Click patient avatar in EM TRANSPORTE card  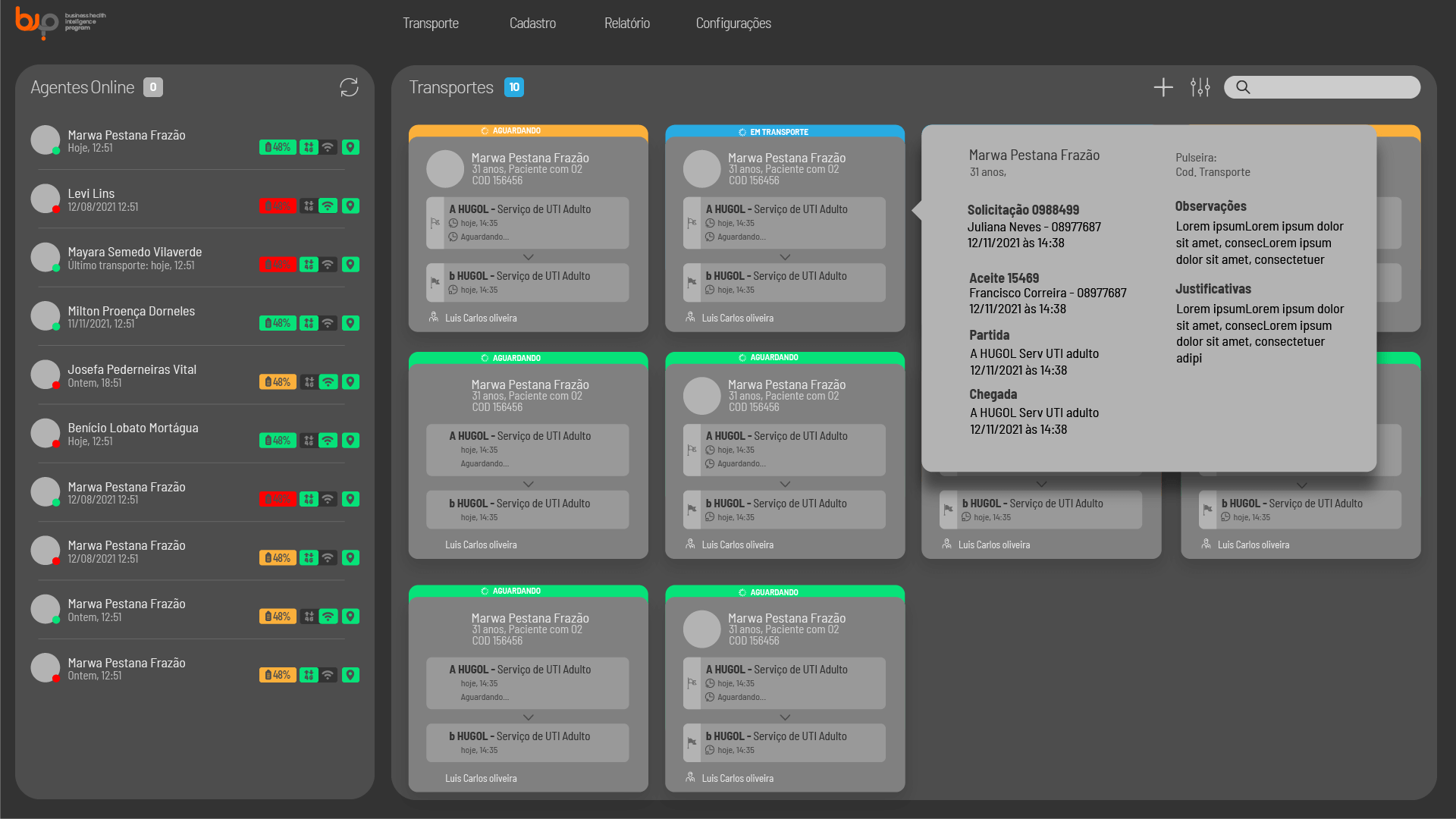(x=701, y=169)
